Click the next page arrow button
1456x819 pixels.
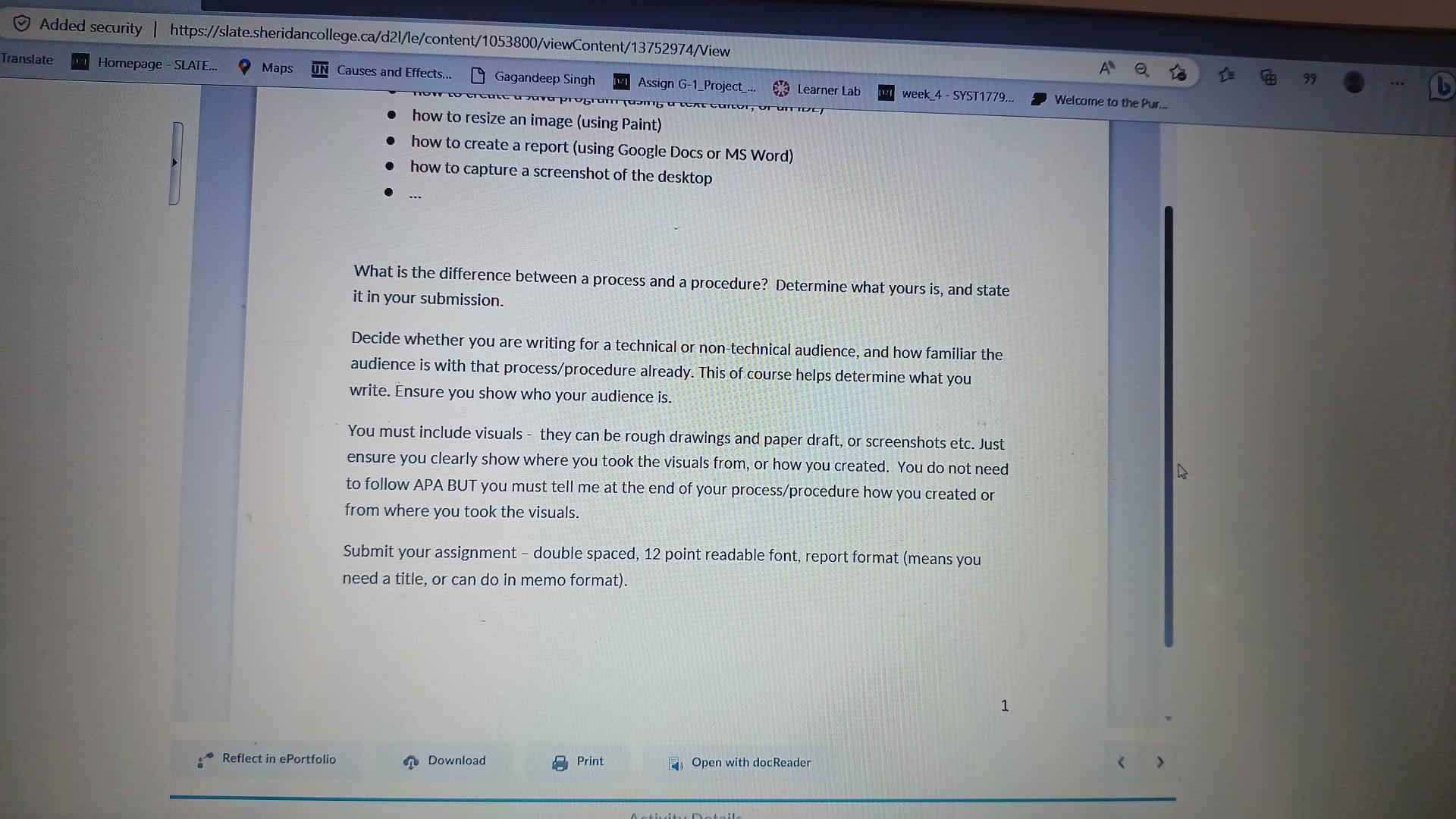pos(1159,760)
